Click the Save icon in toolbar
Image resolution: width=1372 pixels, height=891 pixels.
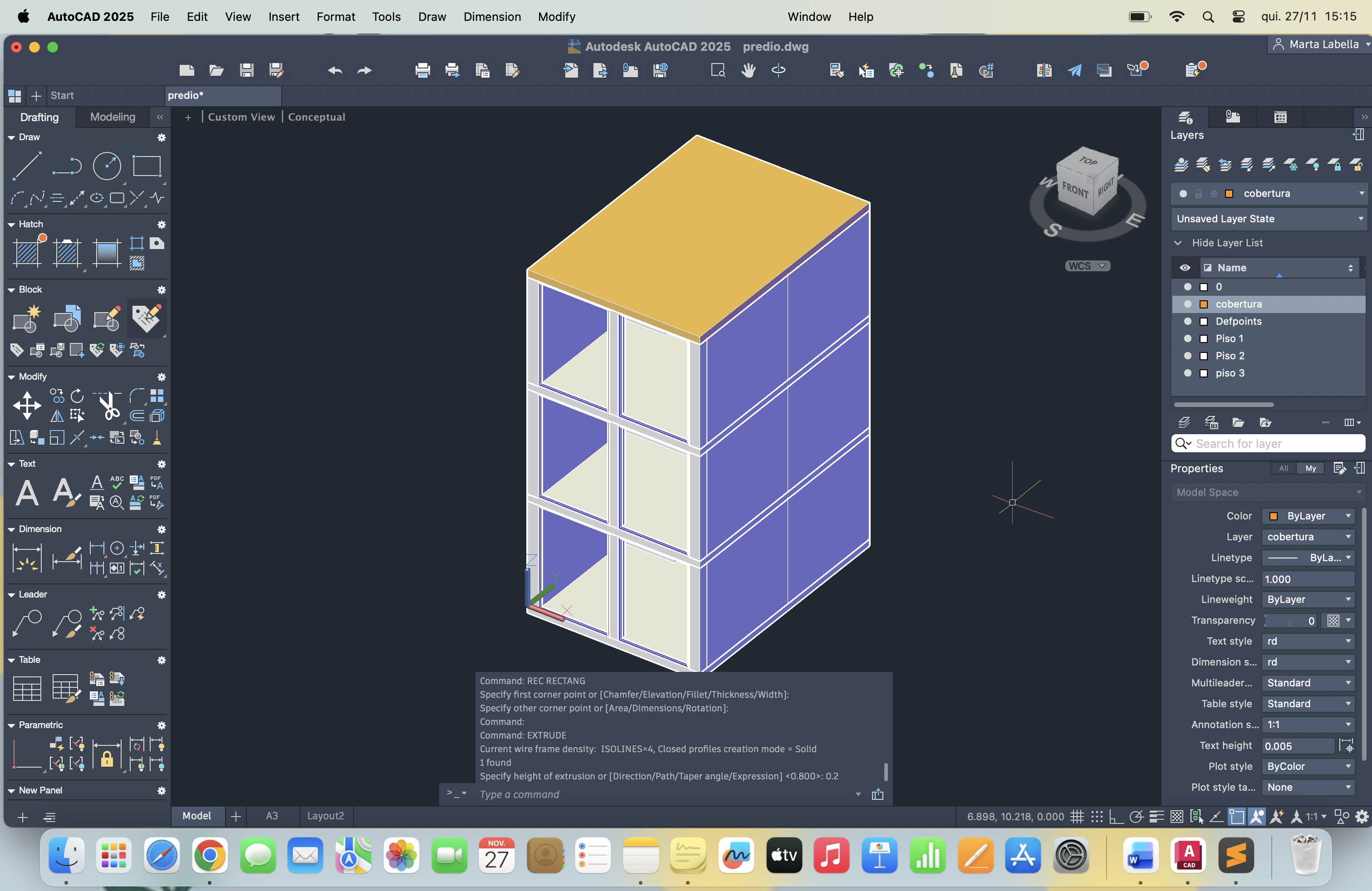[x=247, y=70]
